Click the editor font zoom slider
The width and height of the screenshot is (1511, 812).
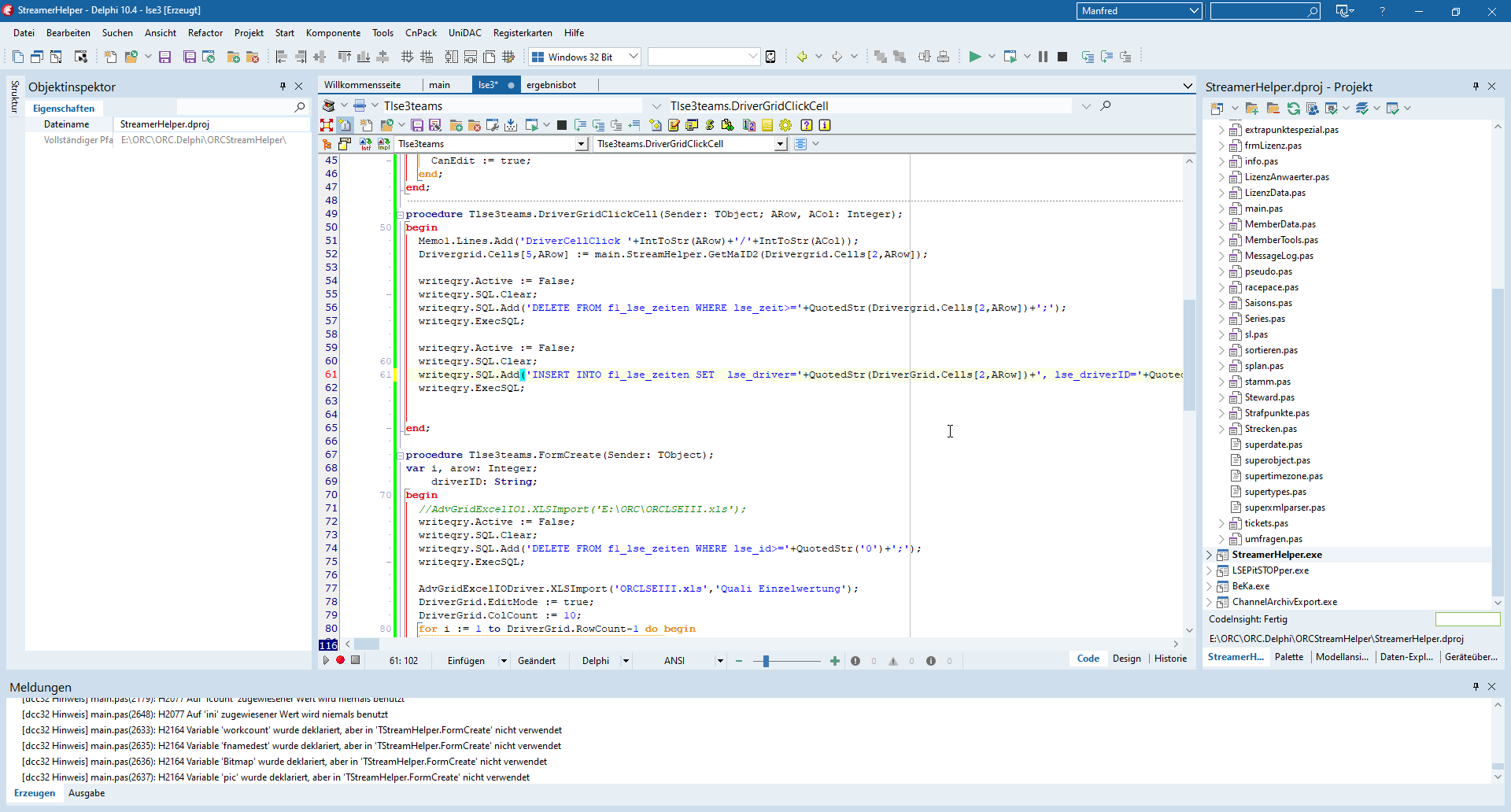766,661
